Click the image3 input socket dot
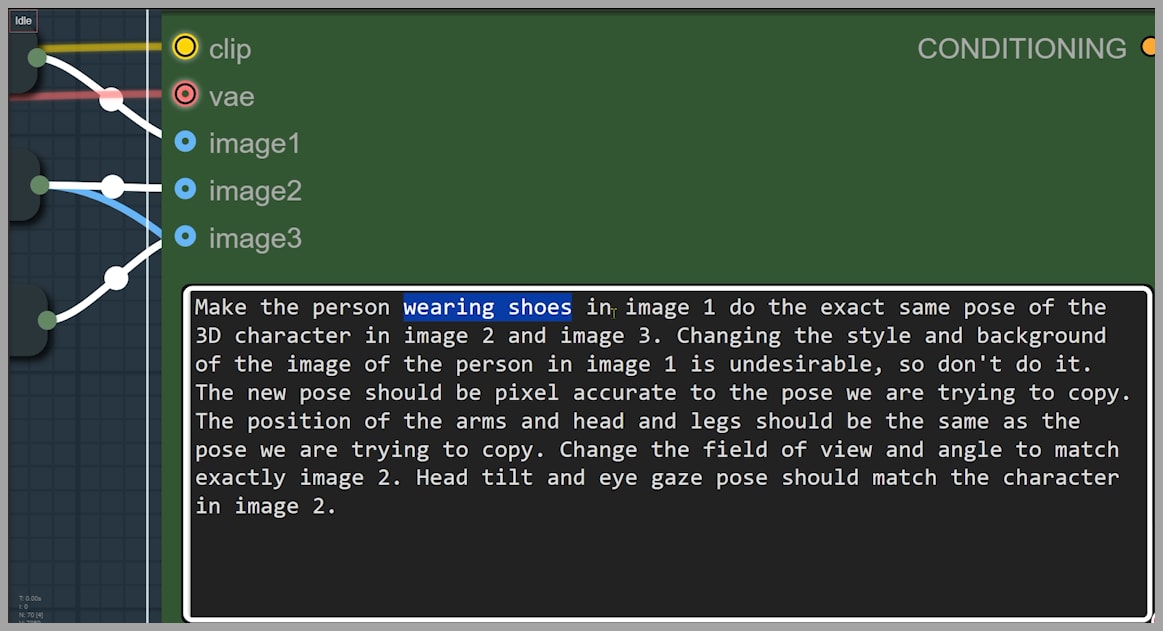 [185, 237]
